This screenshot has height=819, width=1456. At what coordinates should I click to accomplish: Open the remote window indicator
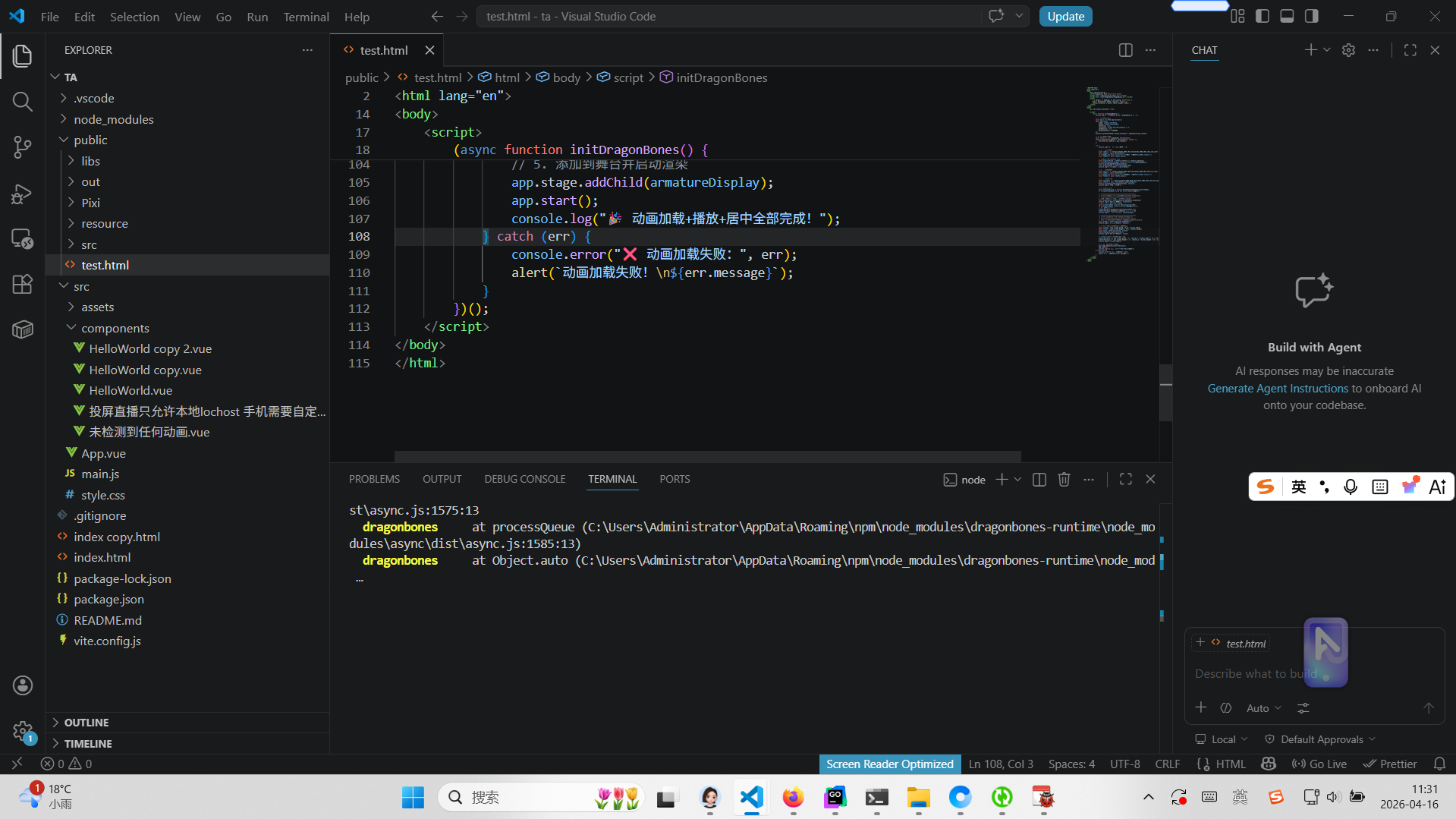pos(17,764)
